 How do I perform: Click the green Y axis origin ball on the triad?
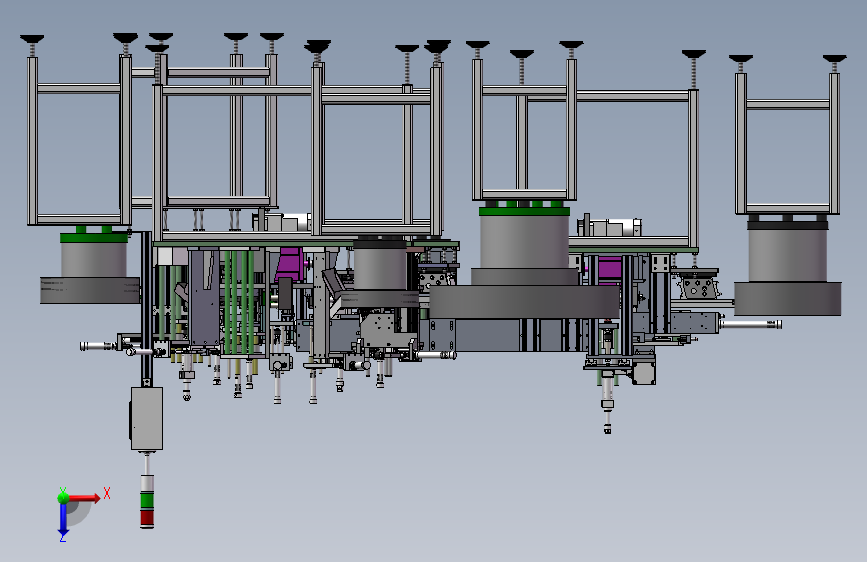pyautogui.click(x=63, y=497)
